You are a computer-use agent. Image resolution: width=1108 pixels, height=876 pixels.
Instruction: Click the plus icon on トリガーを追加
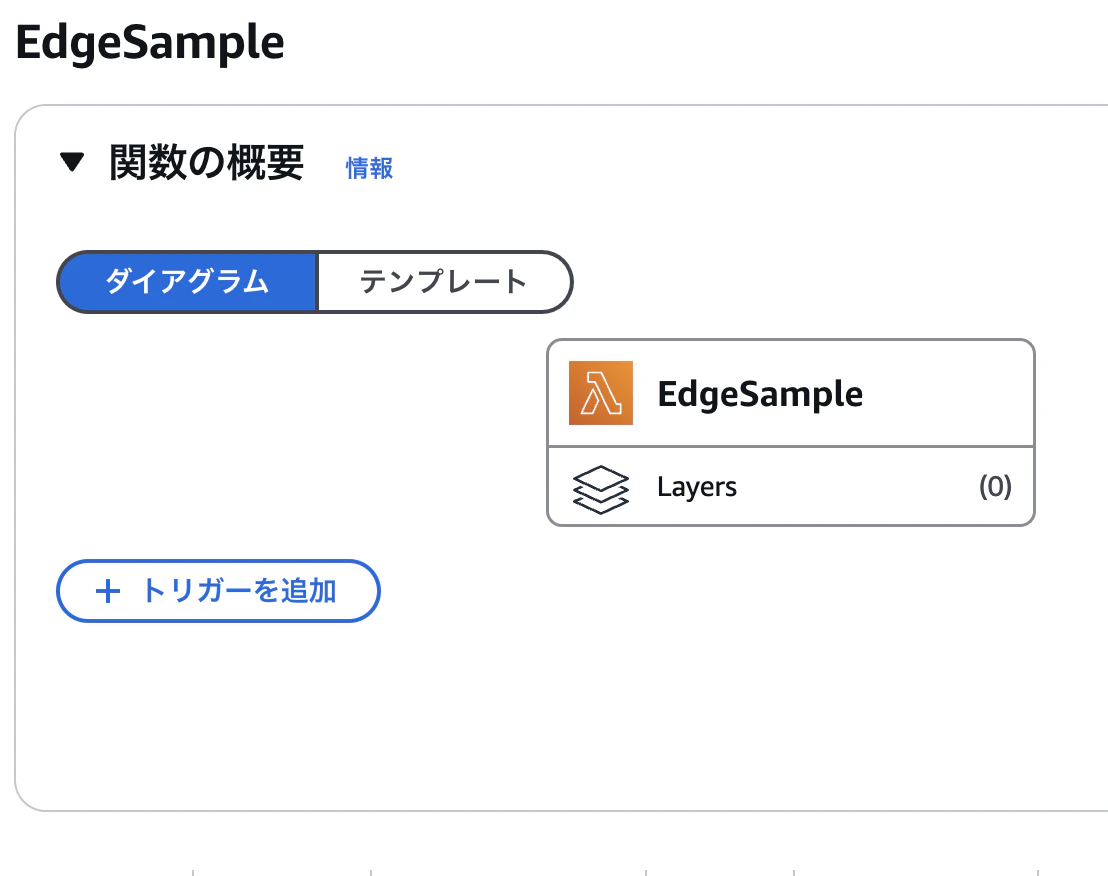pos(107,591)
